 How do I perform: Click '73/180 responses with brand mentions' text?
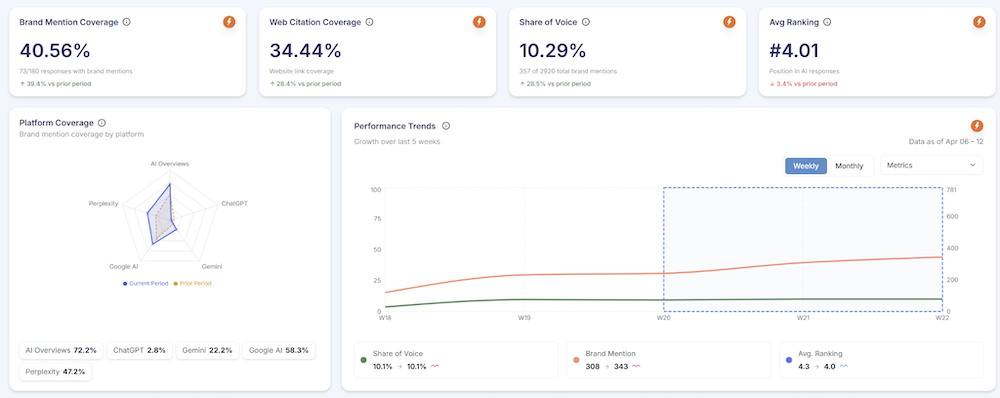(x=76, y=71)
